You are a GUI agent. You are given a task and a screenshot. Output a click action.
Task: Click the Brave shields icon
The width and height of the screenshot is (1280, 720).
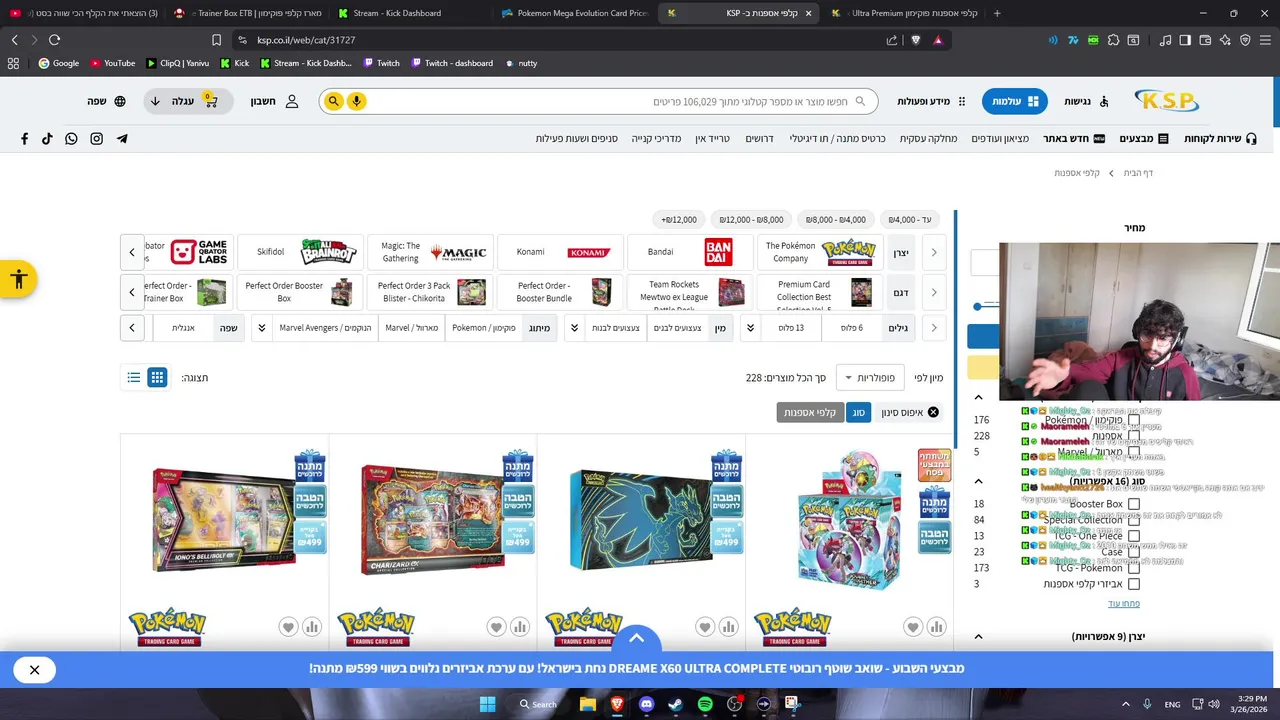[x=915, y=40]
